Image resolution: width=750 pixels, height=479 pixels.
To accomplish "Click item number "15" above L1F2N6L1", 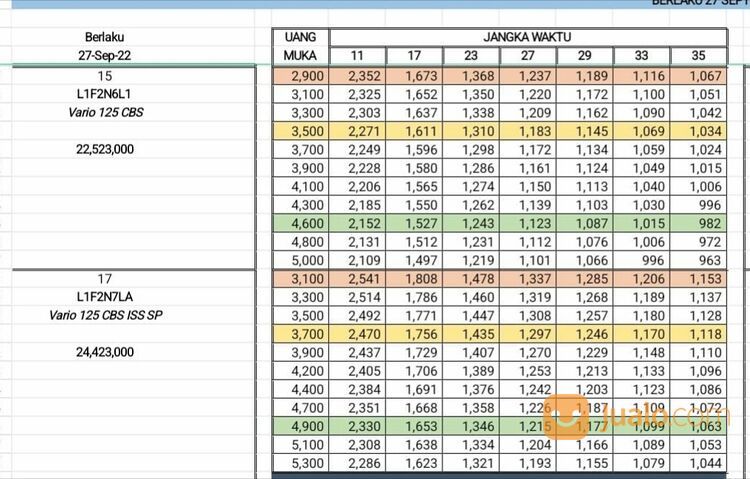I will point(104,76).
